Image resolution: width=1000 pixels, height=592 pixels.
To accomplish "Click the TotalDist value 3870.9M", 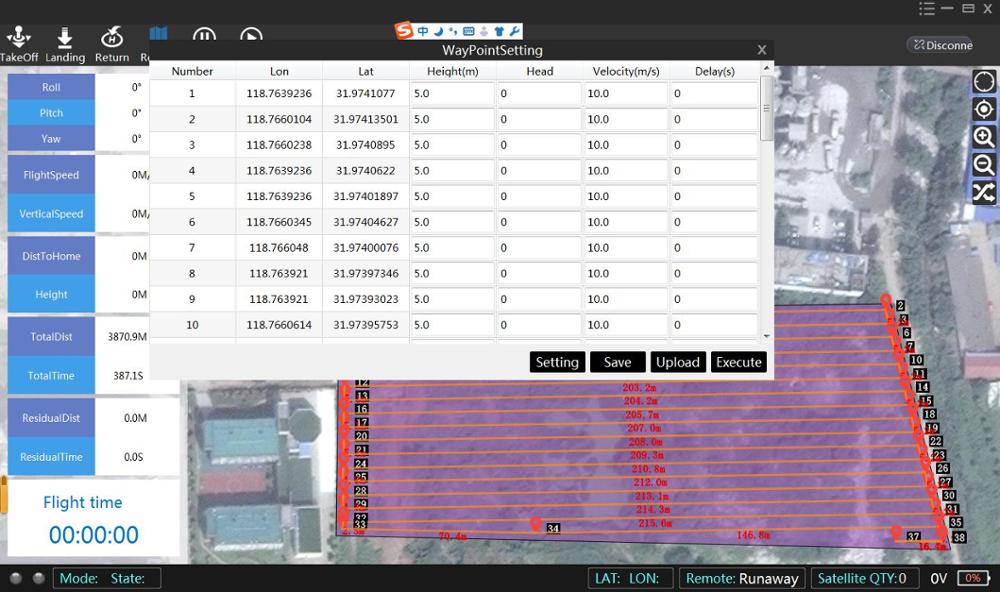I will coord(127,337).
